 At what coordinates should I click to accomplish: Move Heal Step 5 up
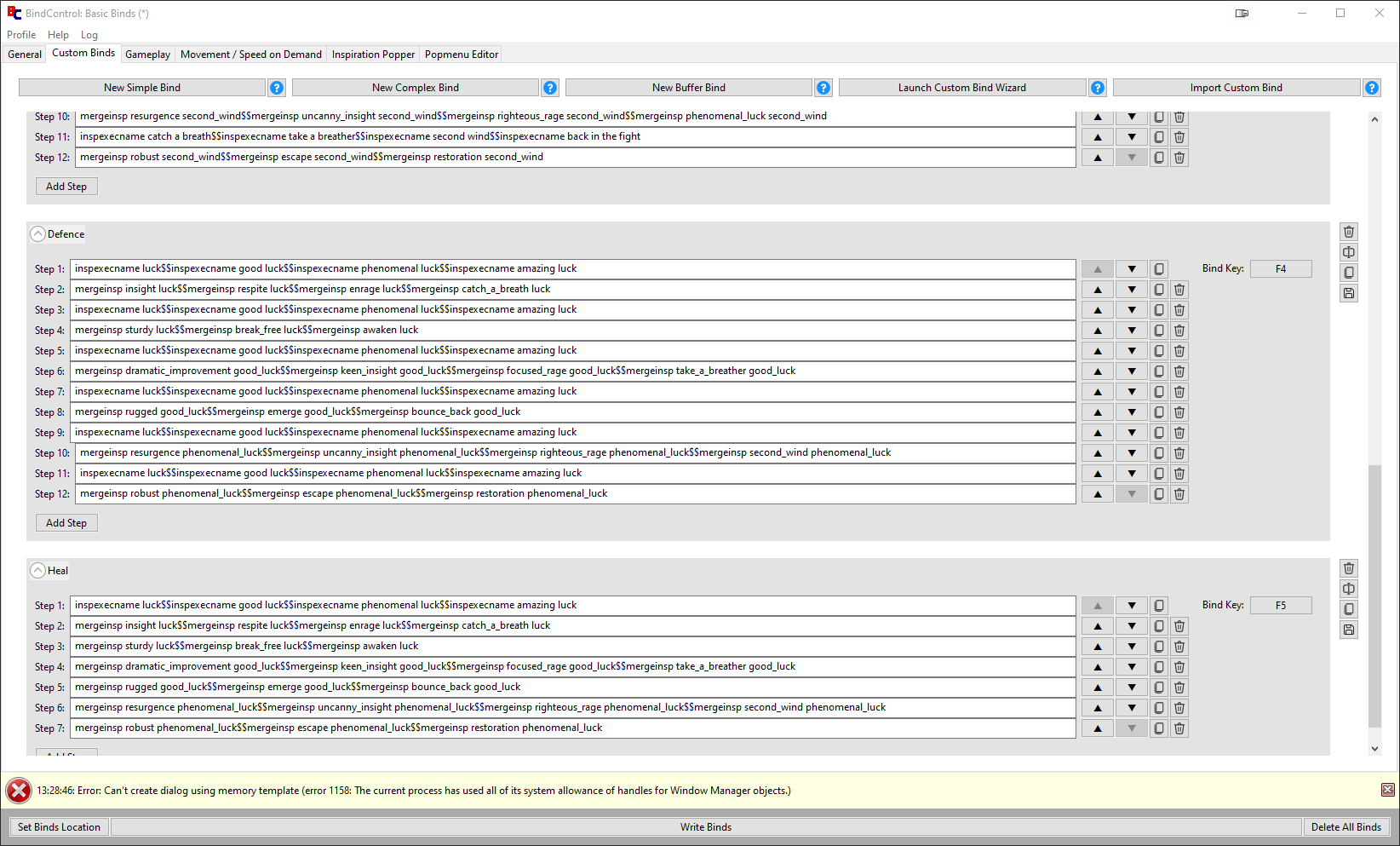1098,688
